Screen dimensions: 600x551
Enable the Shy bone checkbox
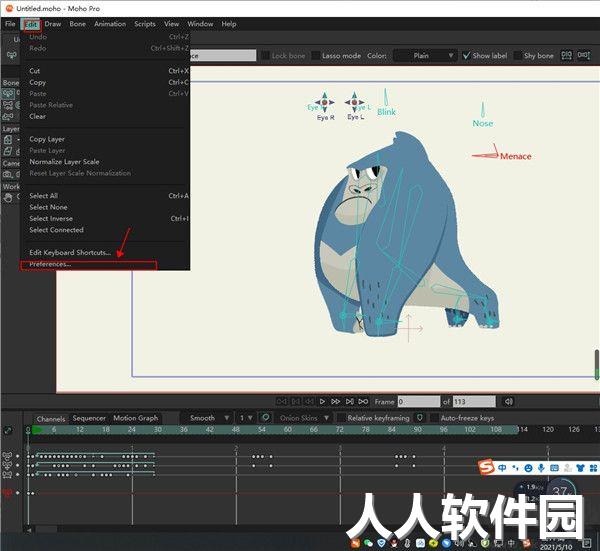(517, 55)
